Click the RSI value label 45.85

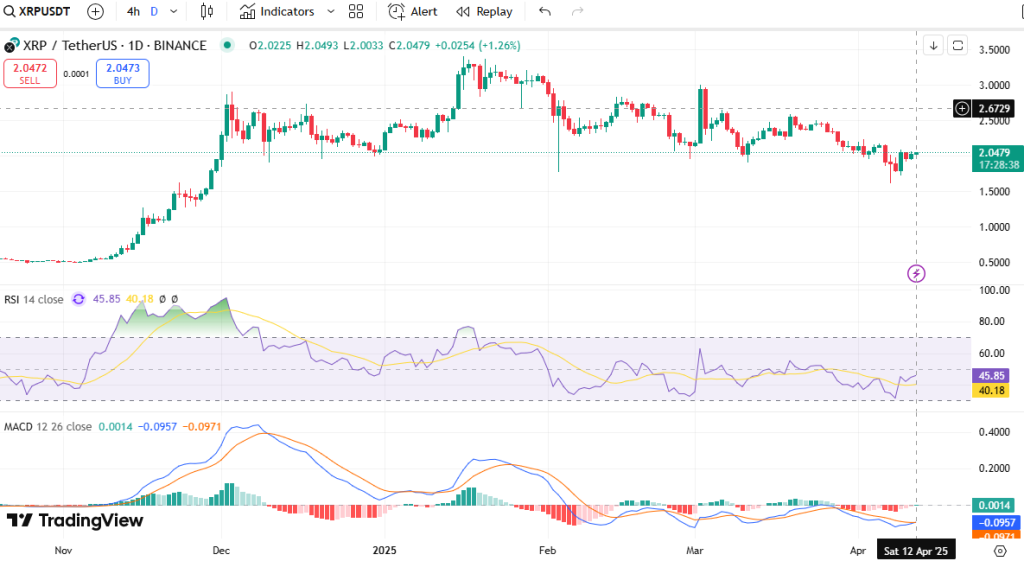(x=992, y=376)
